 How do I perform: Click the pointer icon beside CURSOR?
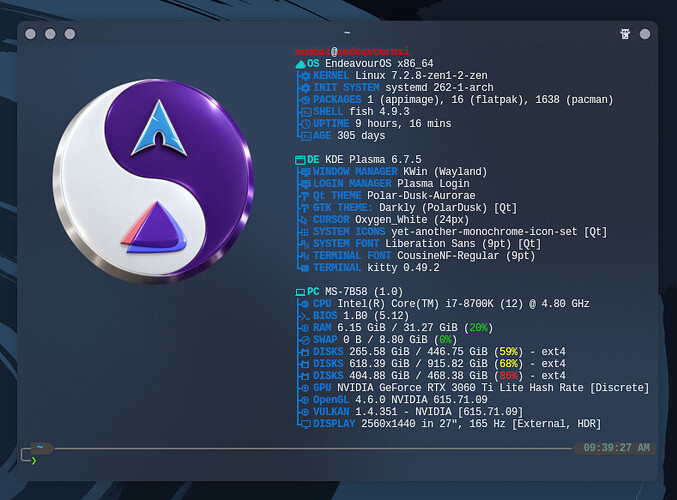(304, 220)
